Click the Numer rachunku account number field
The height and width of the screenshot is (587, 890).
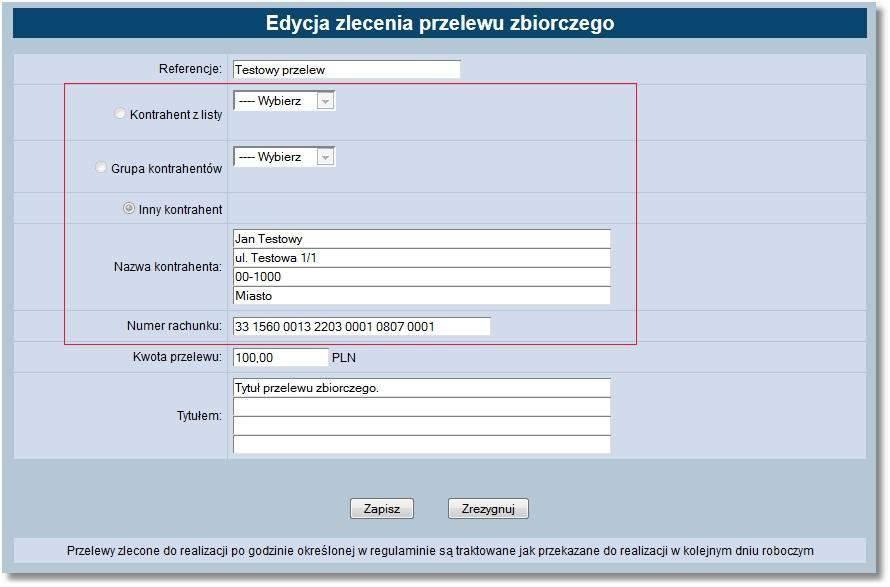(362, 326)
